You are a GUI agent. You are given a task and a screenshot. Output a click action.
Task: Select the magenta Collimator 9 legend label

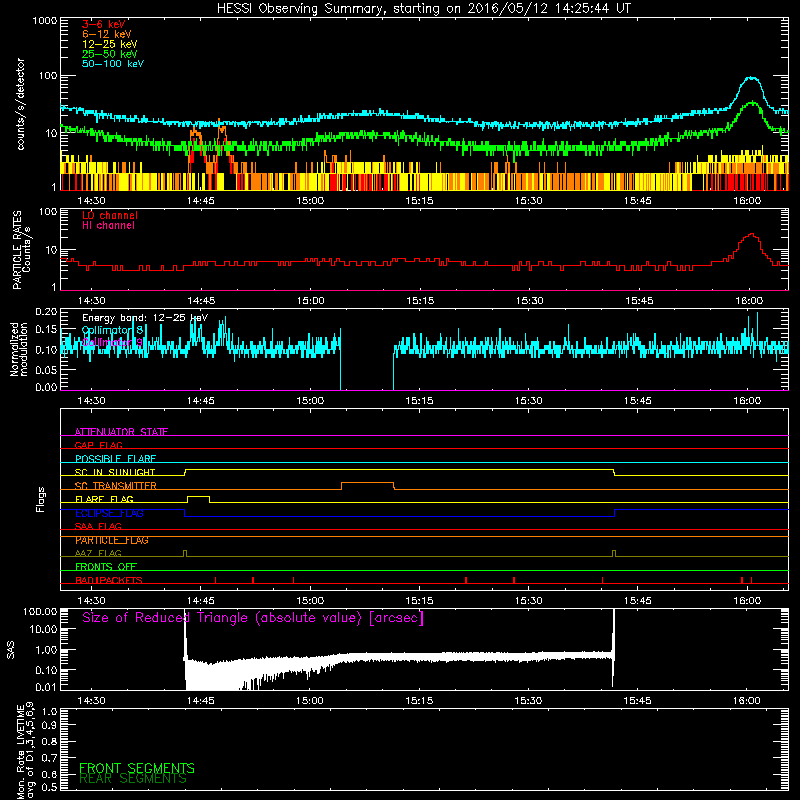(x=112, y=342)
